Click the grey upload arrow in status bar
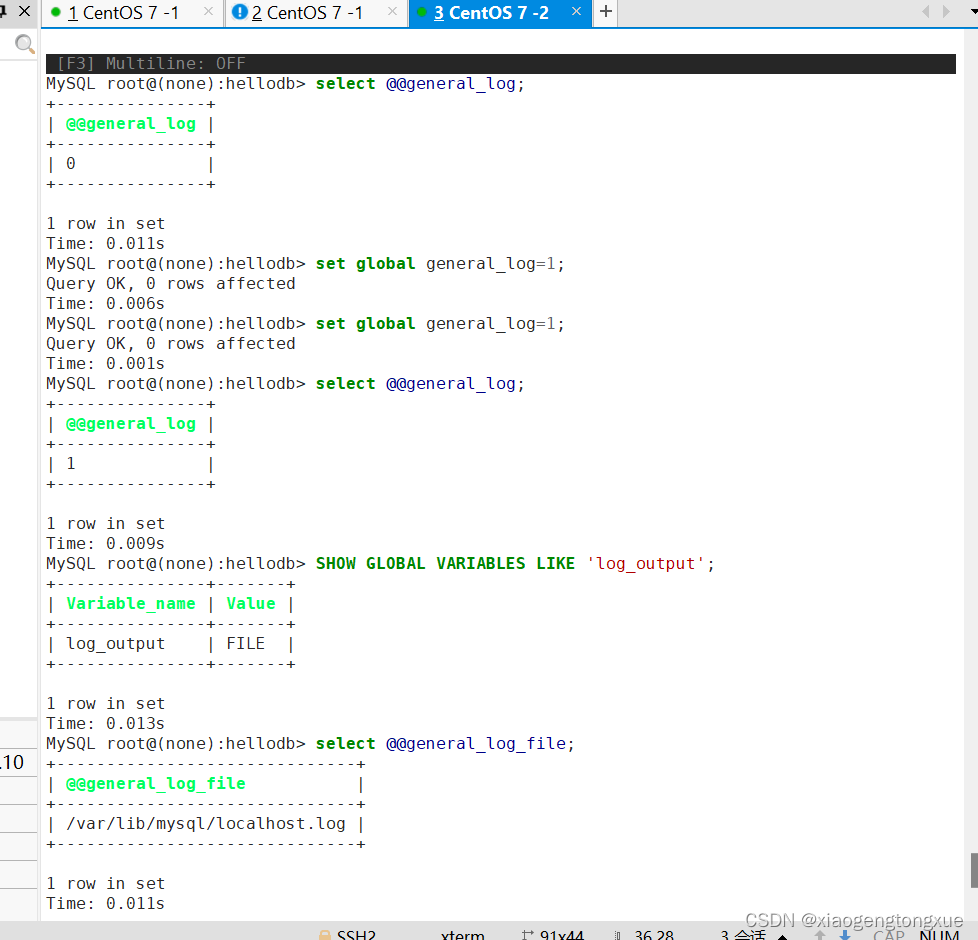 click(x=820, y=935)
